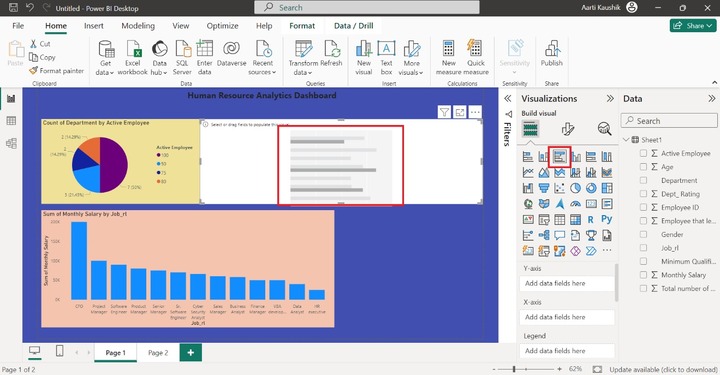Open the Insert ribbon tab
The image size is (720, 375).
94,26
